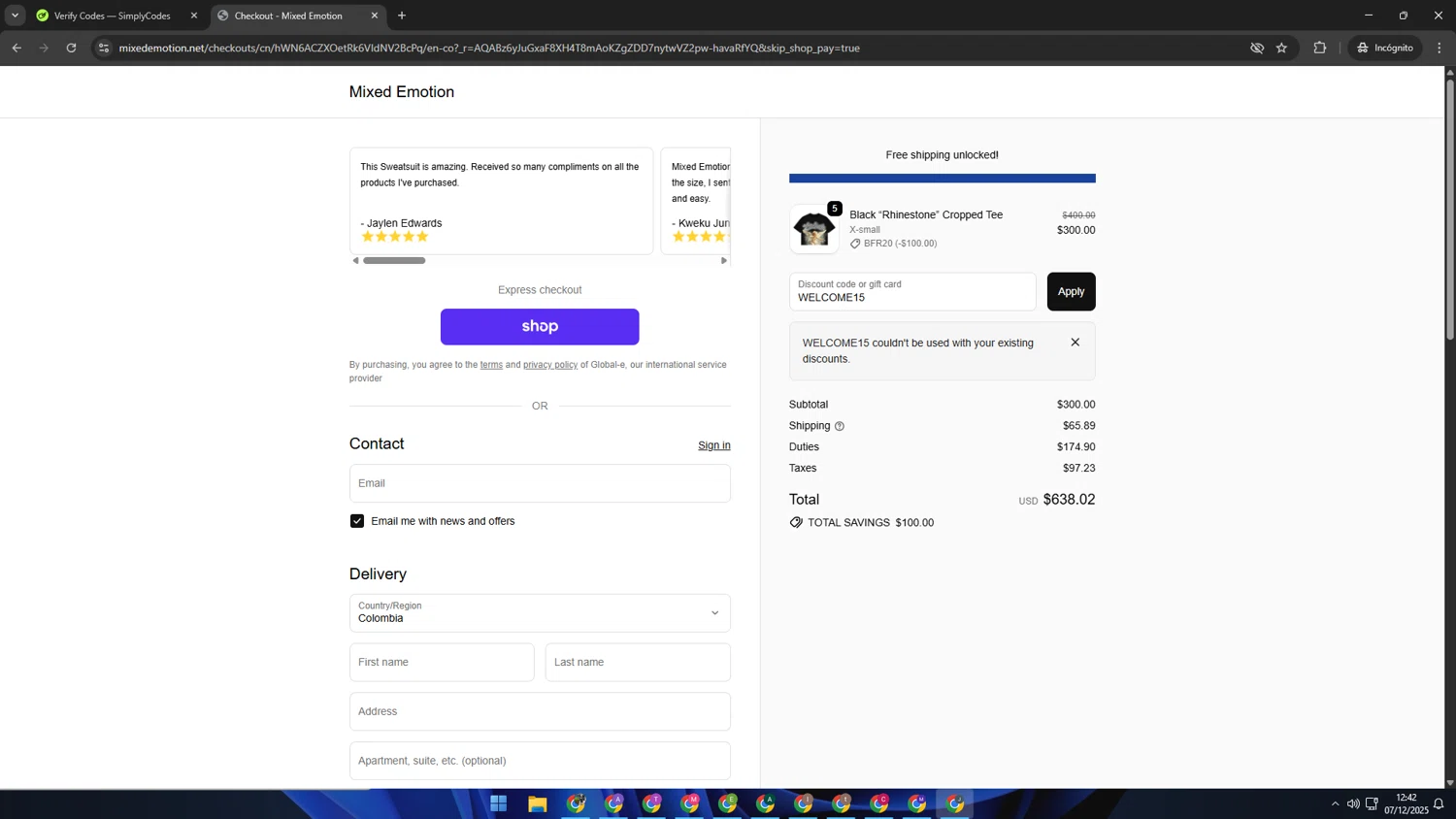Reload the checkout page
Image resolution: width=1456 pixels, height=819 pixels.
coord(71,48)
